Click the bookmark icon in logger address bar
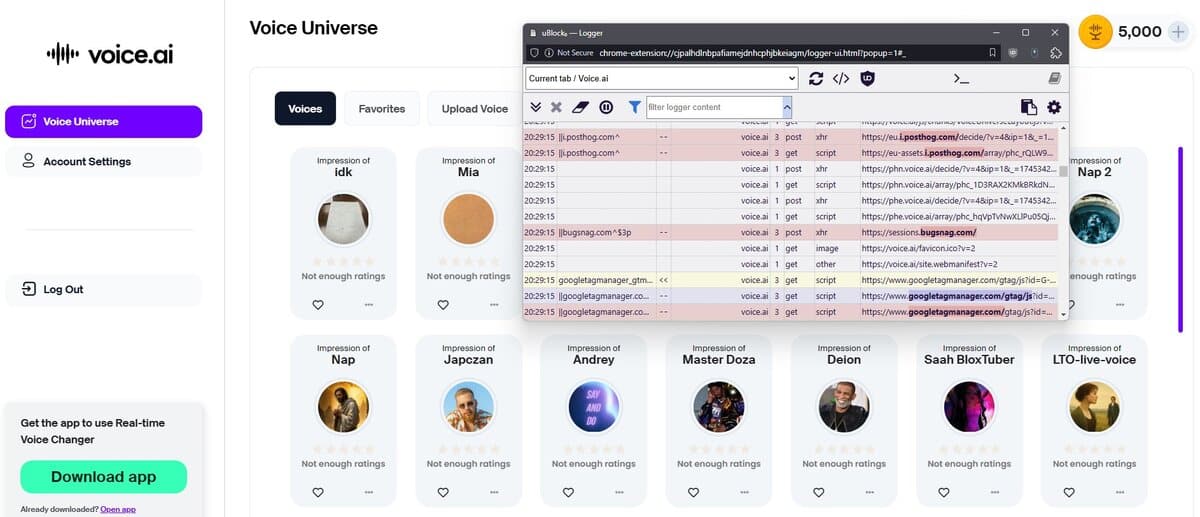The image size is (1200, 517). [992, 53]
